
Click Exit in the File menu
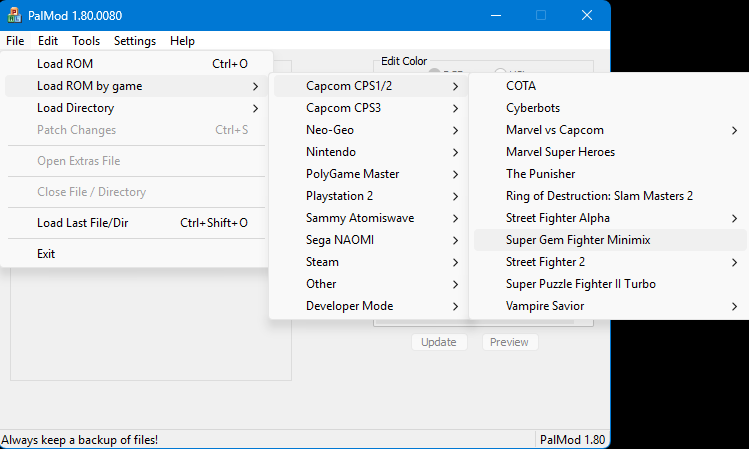(x=46, y=254)
